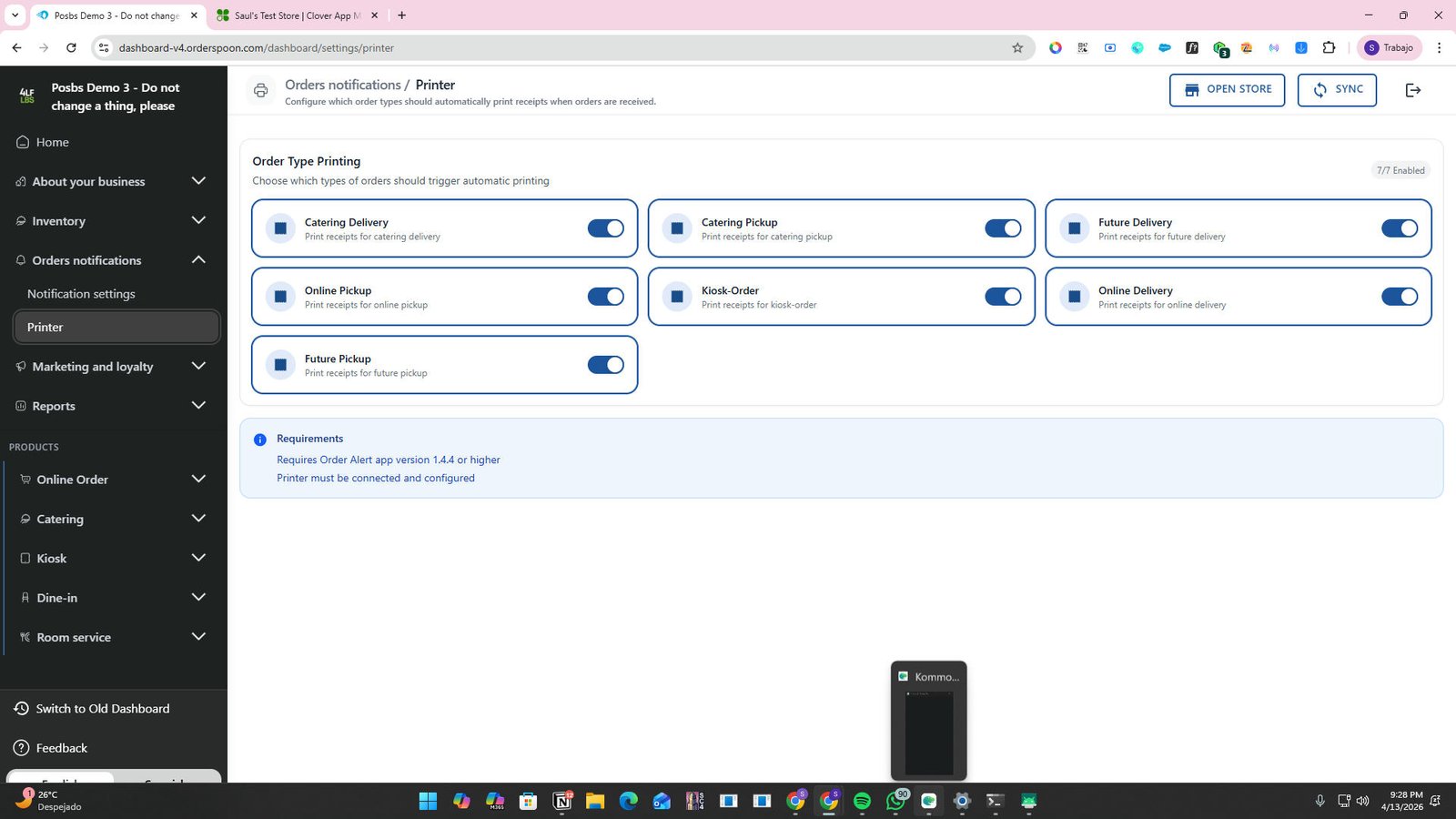Click the SYNC button

point(1337,90)
